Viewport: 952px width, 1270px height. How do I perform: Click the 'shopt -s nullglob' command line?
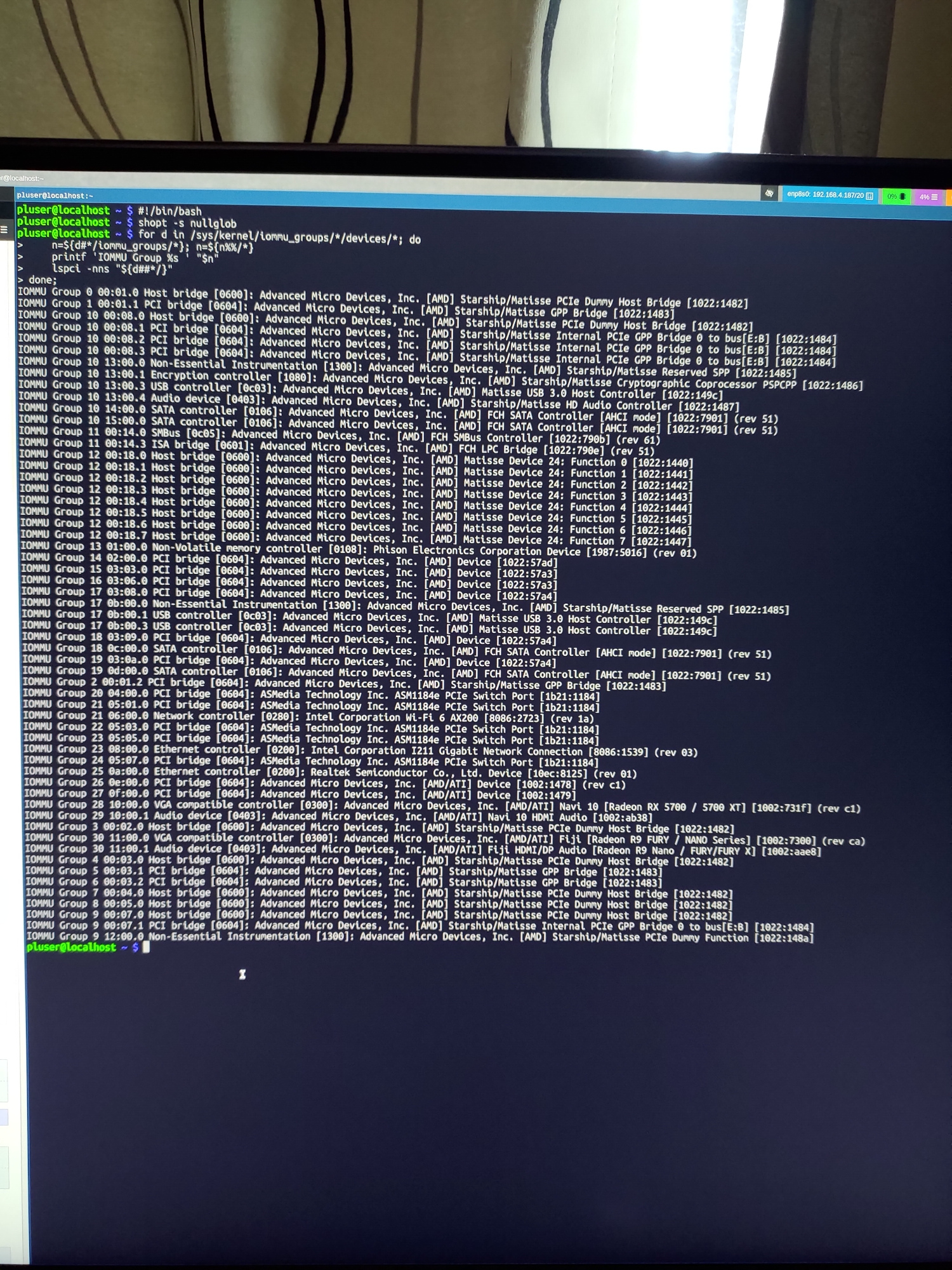click(x=187, y=223)
